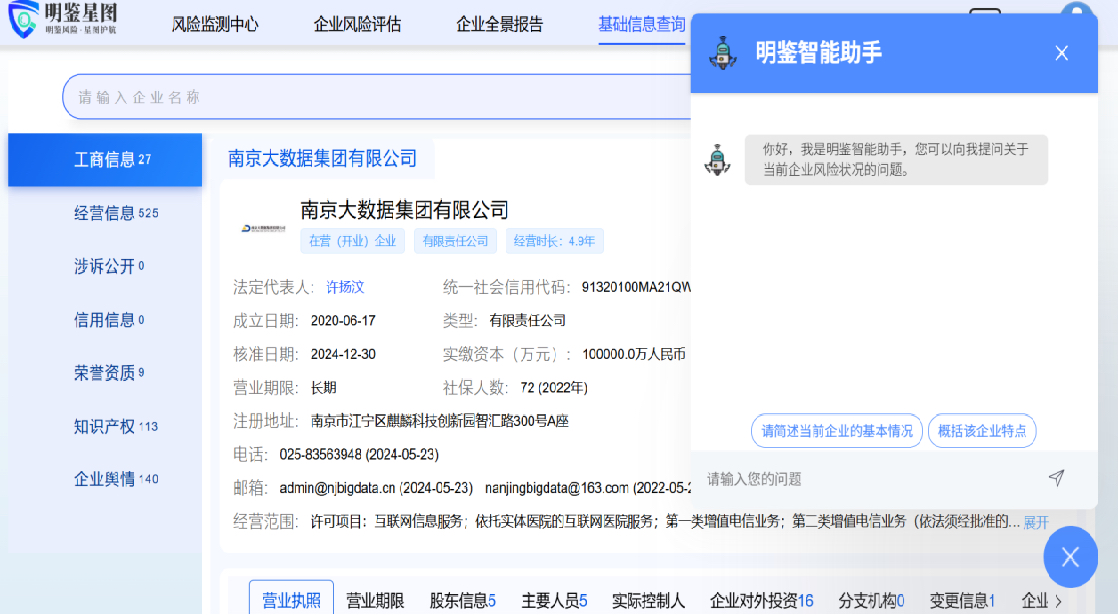Open the 企业对外投资 tab

[x=761, y=601]
